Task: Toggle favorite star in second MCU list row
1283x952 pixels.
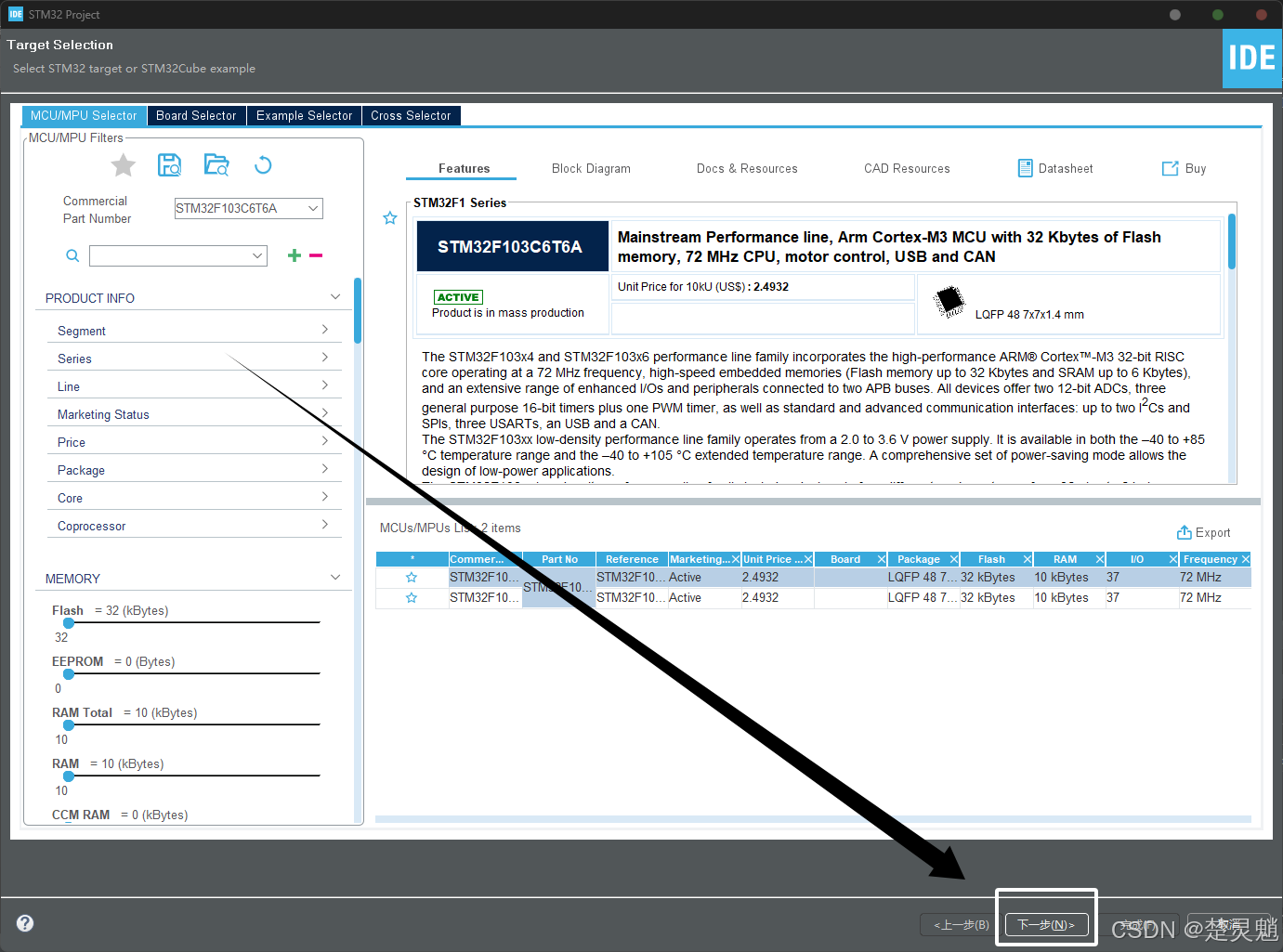Action: (x=412, y=598)
